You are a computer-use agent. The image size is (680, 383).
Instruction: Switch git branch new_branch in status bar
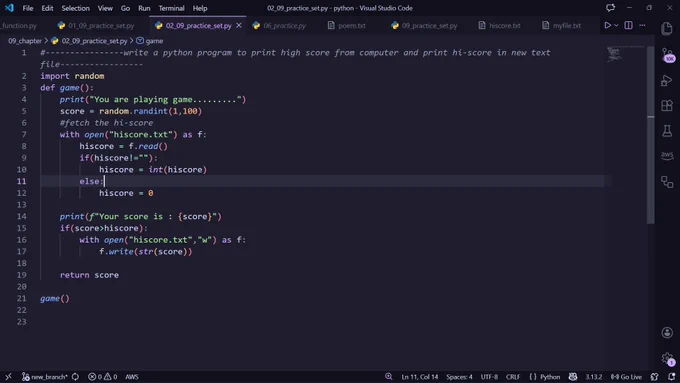[x=45, y=376]
